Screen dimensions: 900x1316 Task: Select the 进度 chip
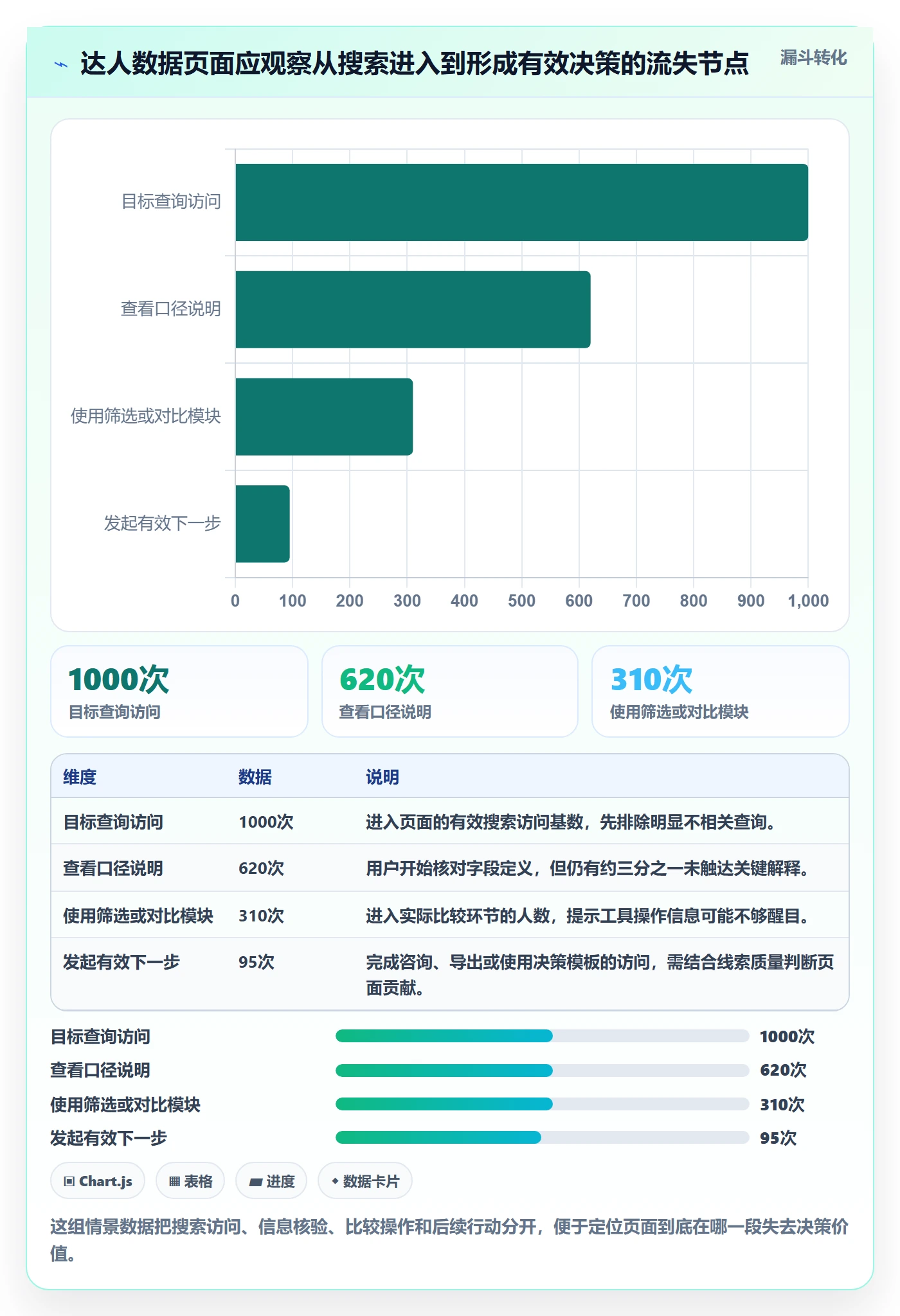271,1181
